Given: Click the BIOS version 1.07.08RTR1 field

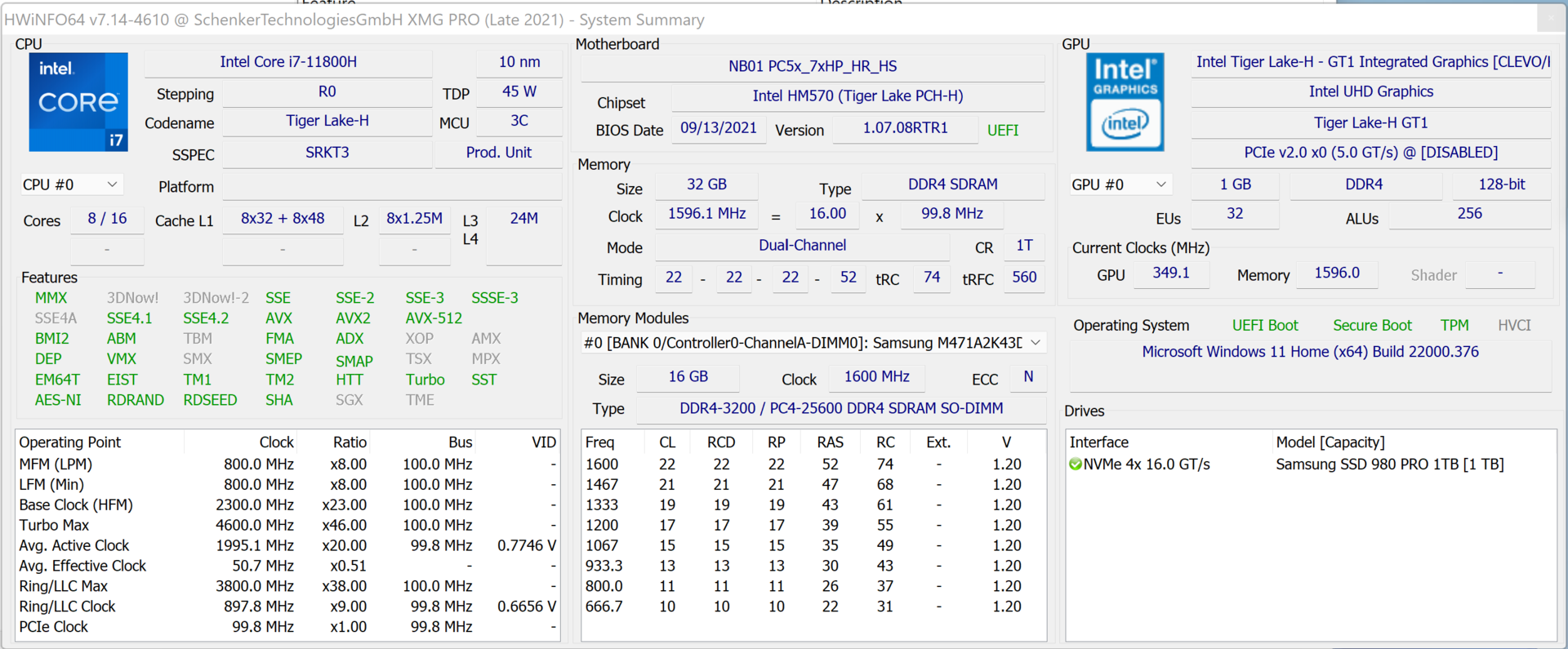Looking at the screenshot, I should (905, 128).
